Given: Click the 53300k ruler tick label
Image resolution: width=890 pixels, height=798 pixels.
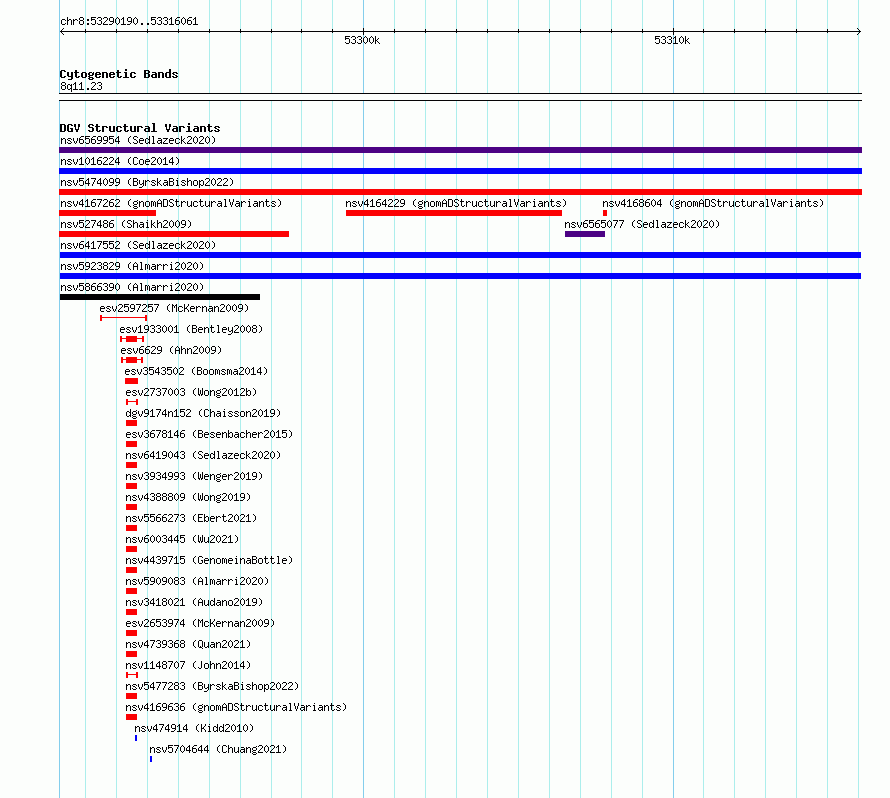Looking at the screenshot, I should (362, 40).
